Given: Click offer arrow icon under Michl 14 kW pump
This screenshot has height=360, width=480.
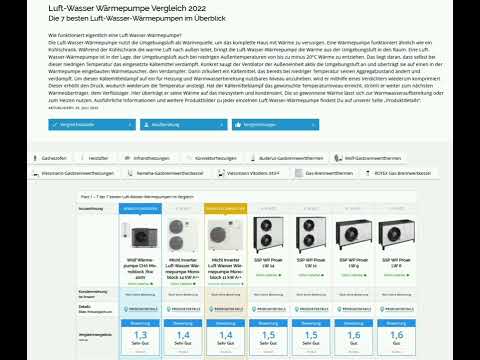Looking at the screenshot, I should pyautogui.click(x=194, y=284).
